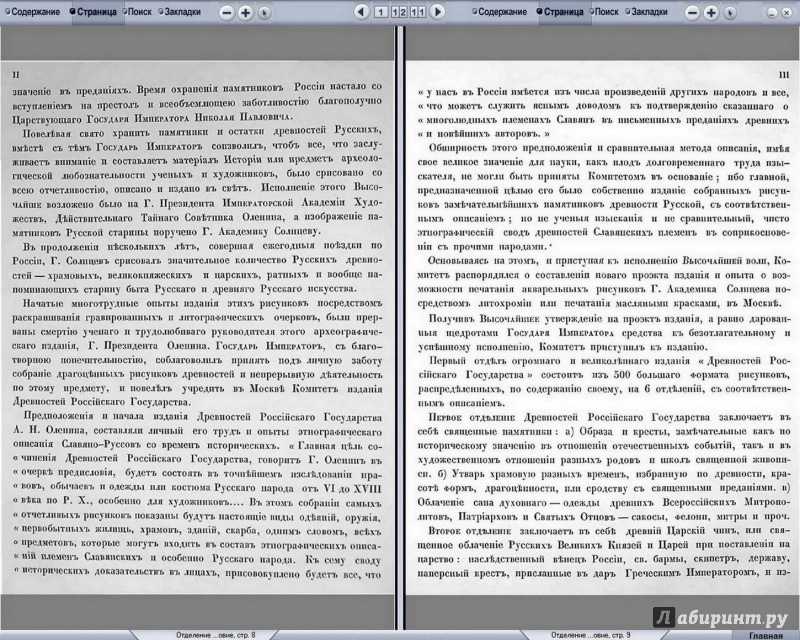This screenshot has width=800, height=640.
Task: Show Закладки in the right pane
Action: click(x=646, y=12)
